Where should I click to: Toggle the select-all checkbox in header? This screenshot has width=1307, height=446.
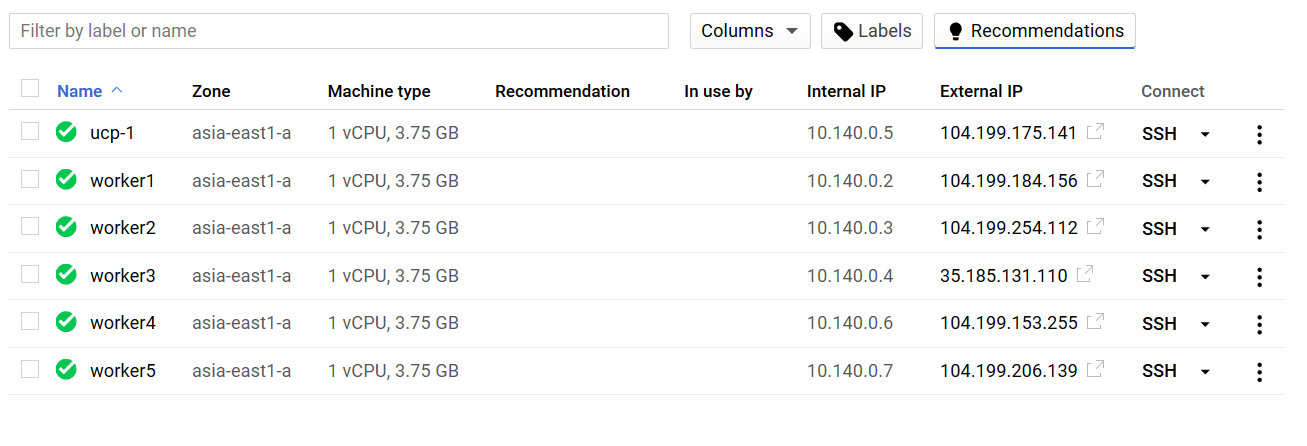click(30, 89)
